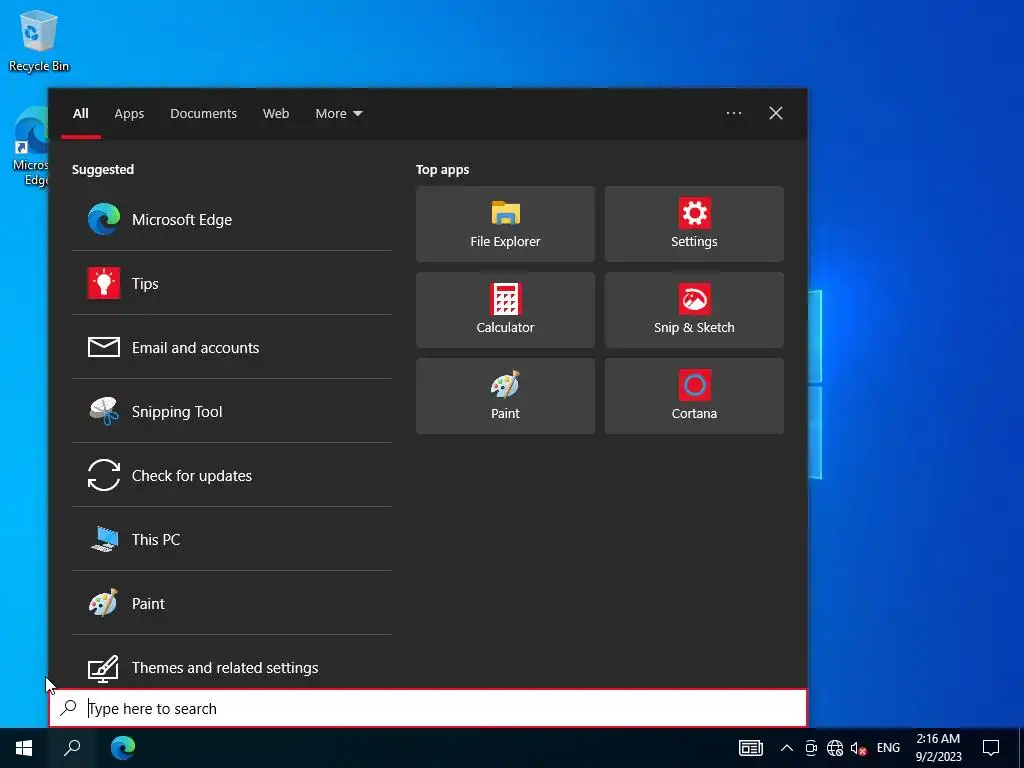
Task: Select the Recycle Bin desktop icon
Action: pos(39,41)
